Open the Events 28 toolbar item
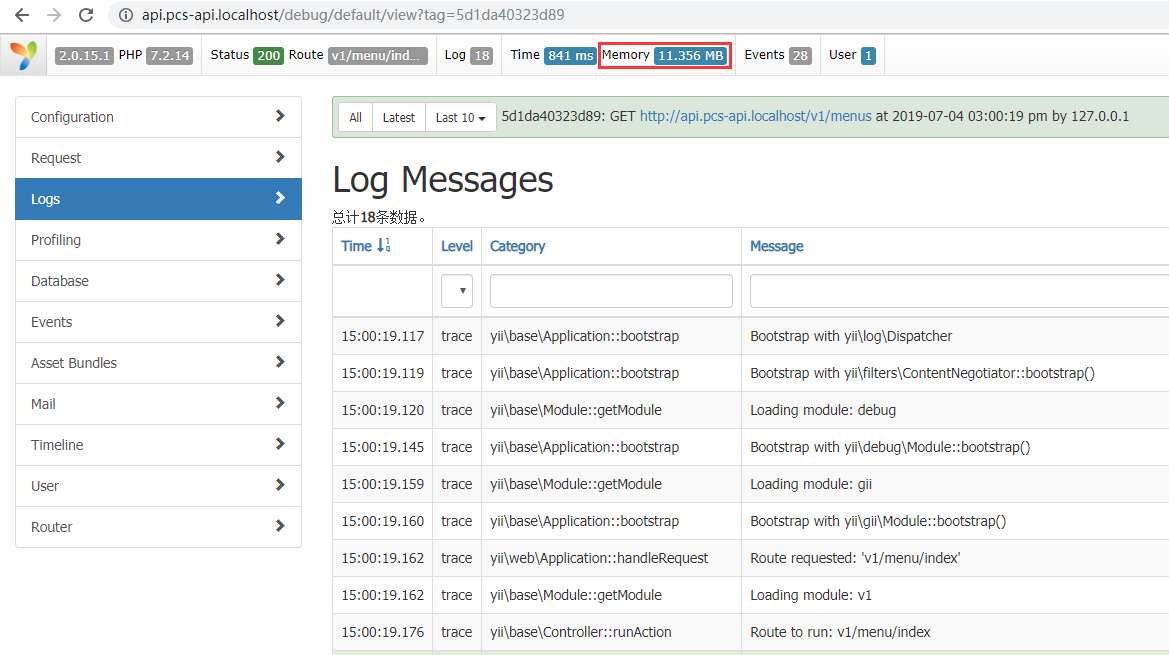Screen dimensions: 1169x655 777,55
